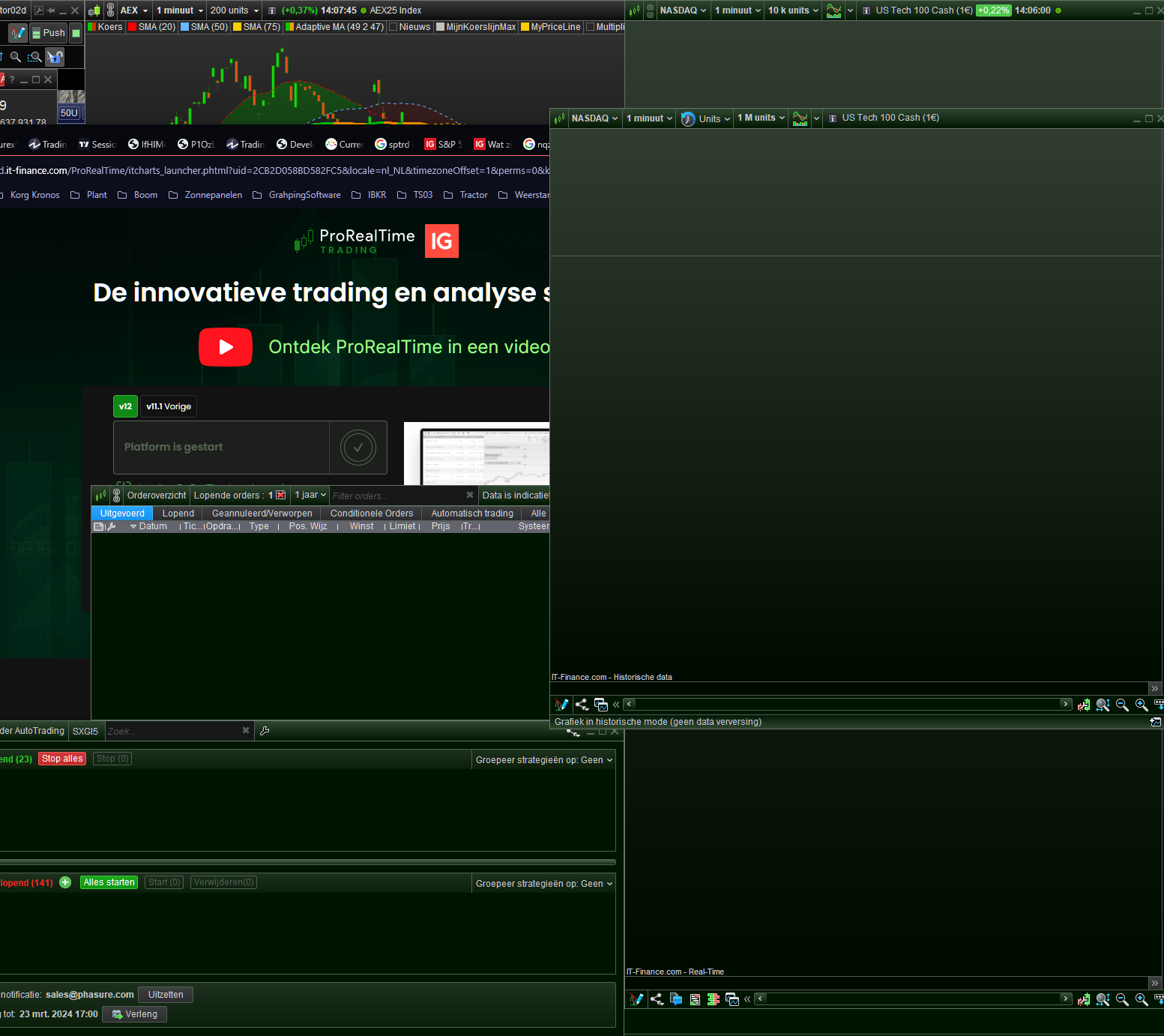This screenshot has width=1164, height=1036.
Task: Open drawing tools in real-time NASDAQ chart
Action: pos(637,999)
